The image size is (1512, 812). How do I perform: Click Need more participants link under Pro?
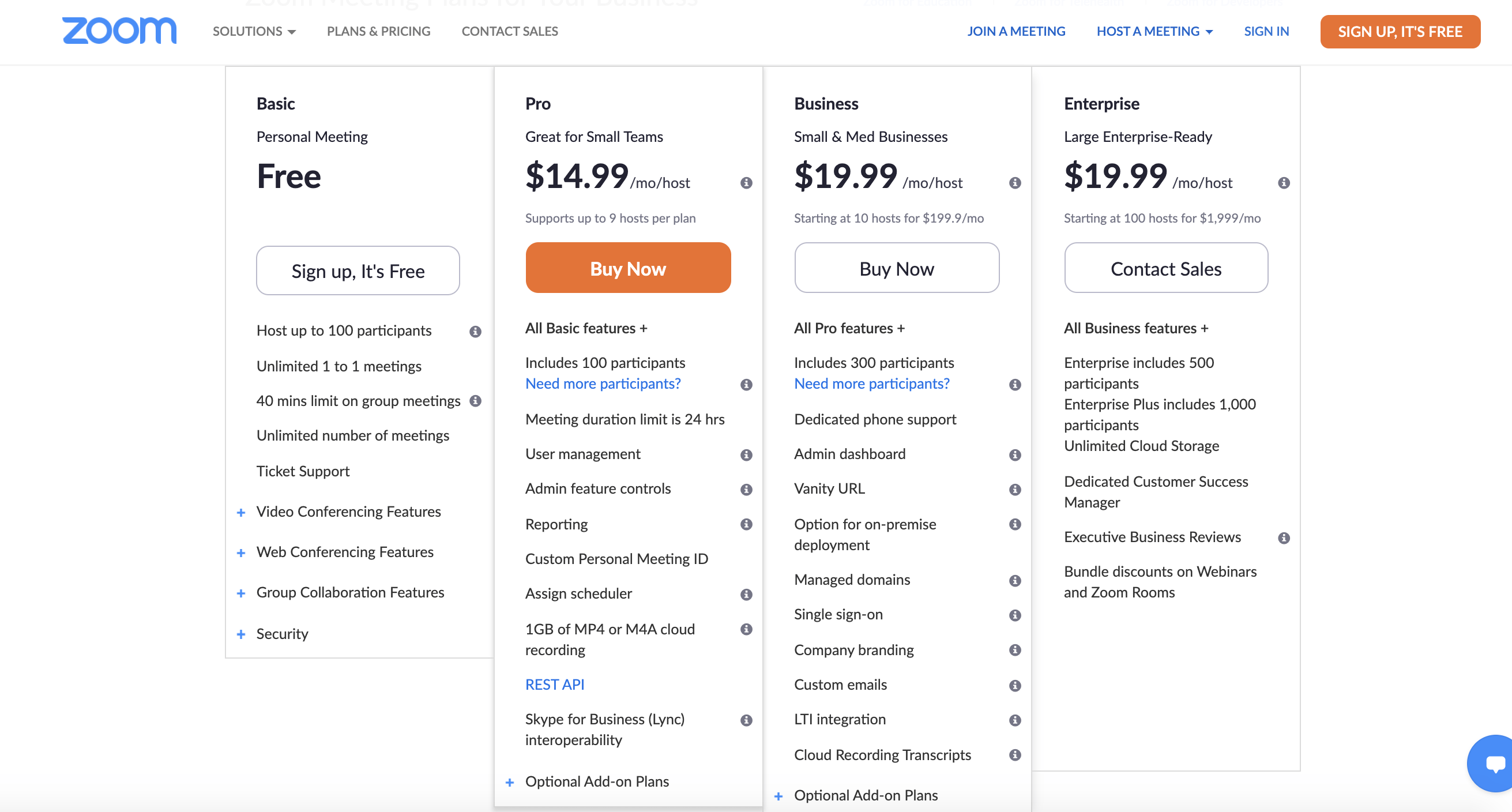tap(603, 384)
